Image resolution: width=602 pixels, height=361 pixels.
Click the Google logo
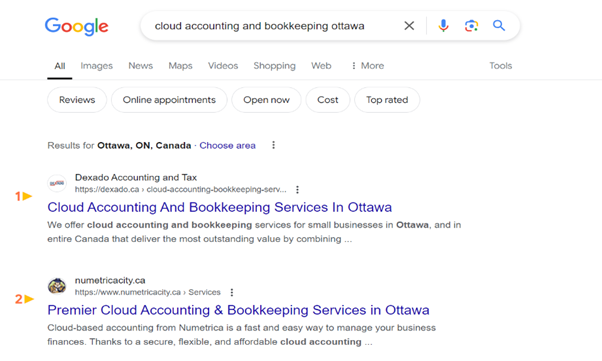(76, 26)
